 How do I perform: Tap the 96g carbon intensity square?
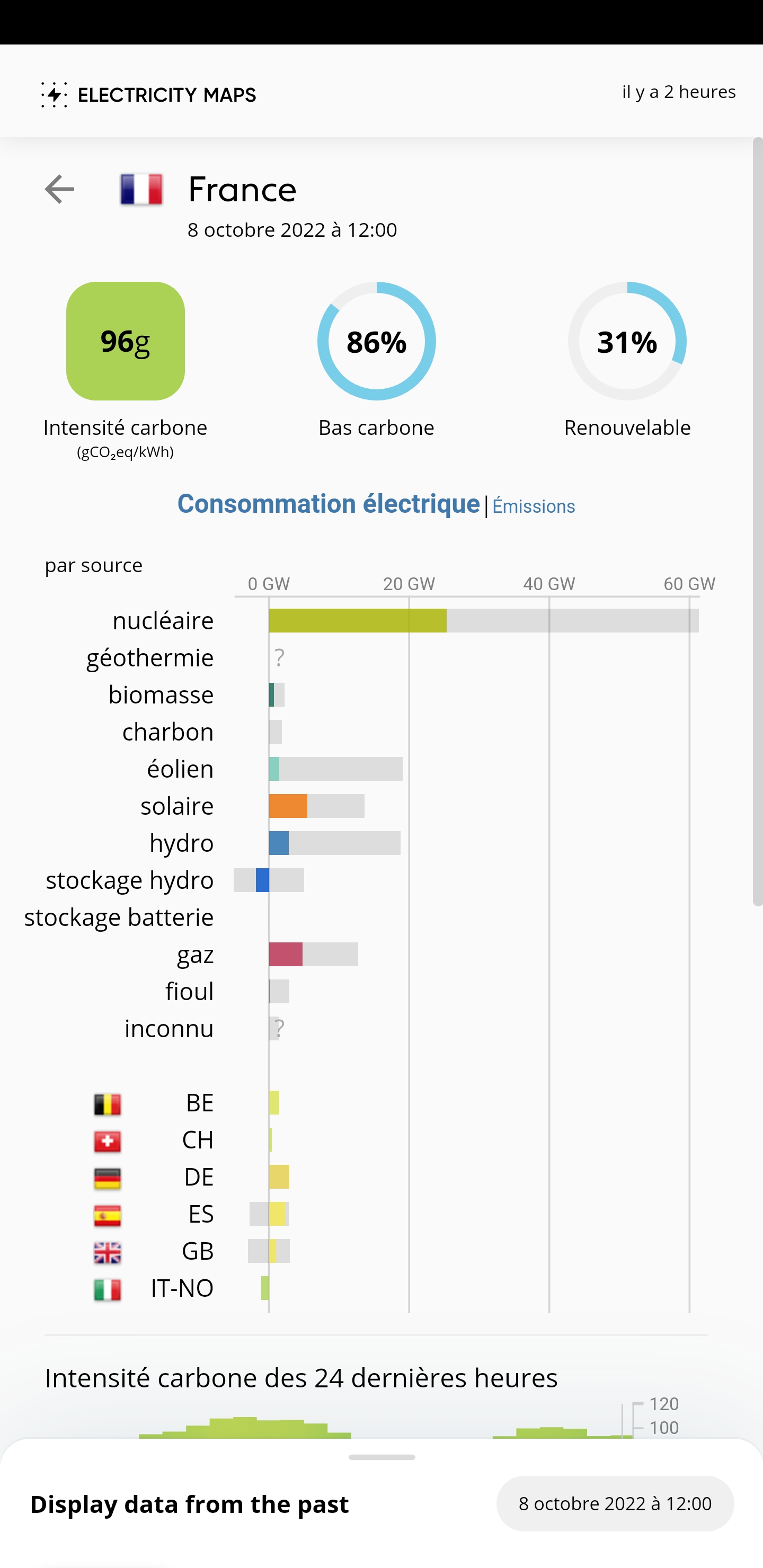[126, 341]
